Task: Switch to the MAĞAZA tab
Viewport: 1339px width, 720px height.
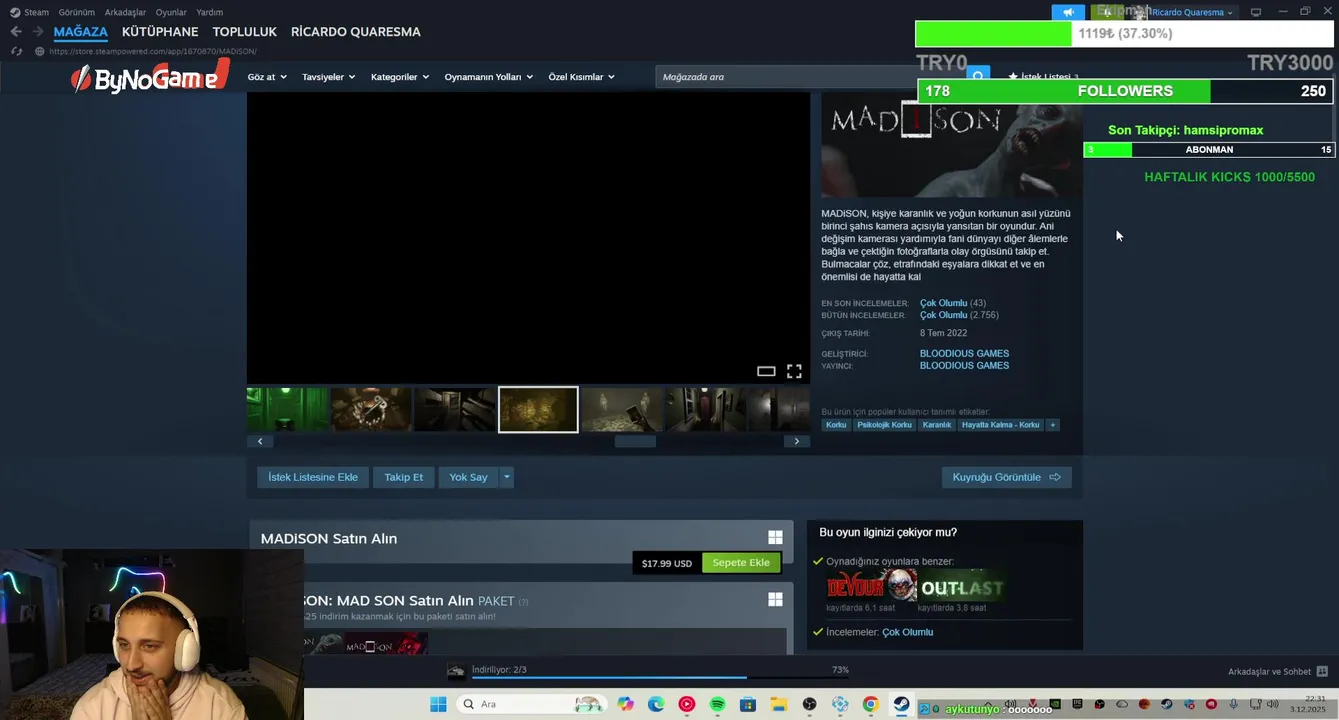Action: click(81, 32)
